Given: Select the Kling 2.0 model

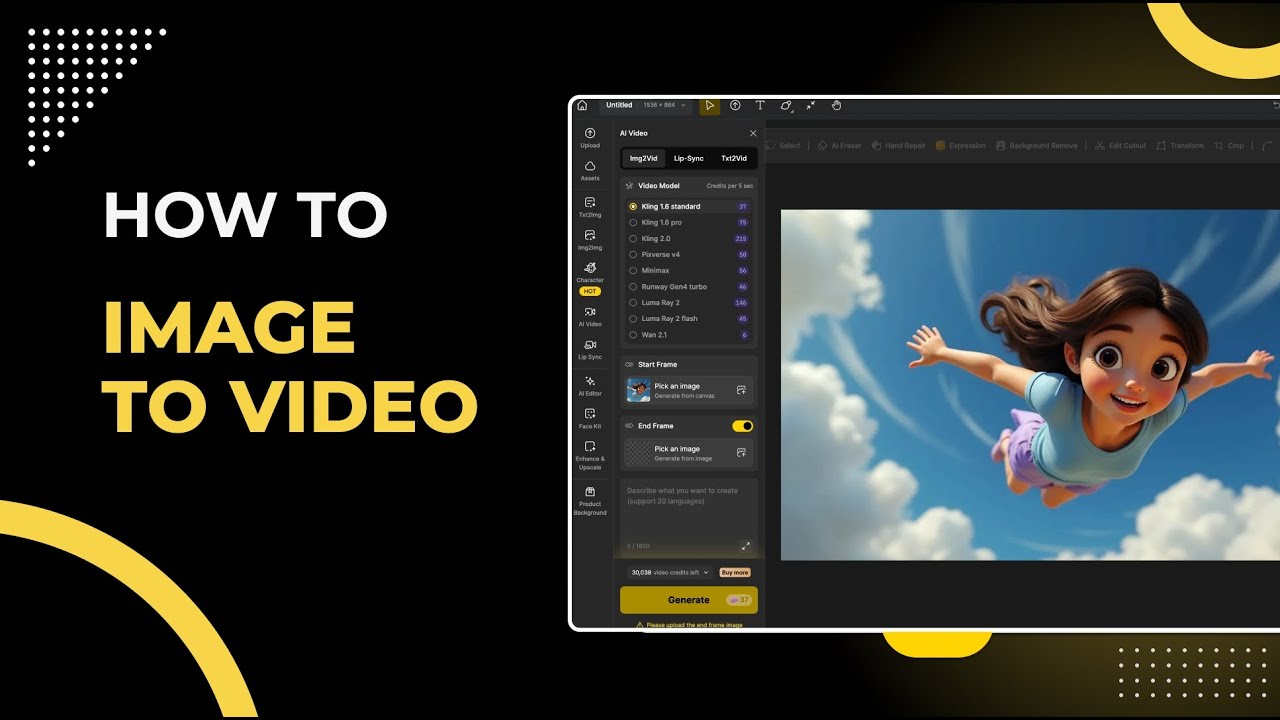Looking at the screenshot, I should point(689,239).
